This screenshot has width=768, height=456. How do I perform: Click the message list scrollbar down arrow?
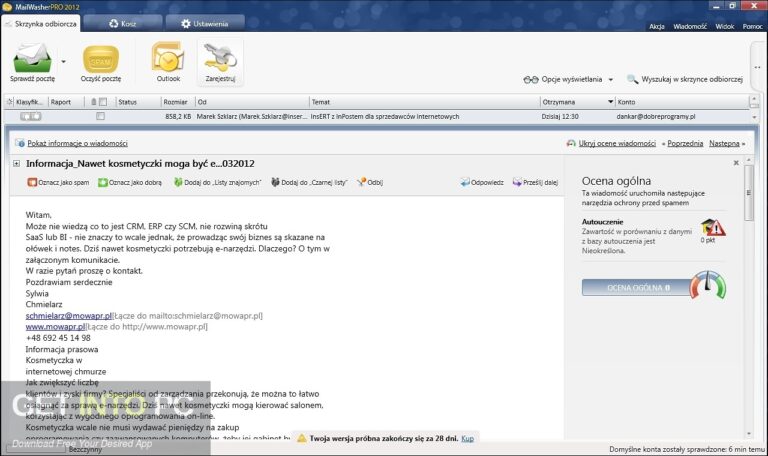[754, 118]
